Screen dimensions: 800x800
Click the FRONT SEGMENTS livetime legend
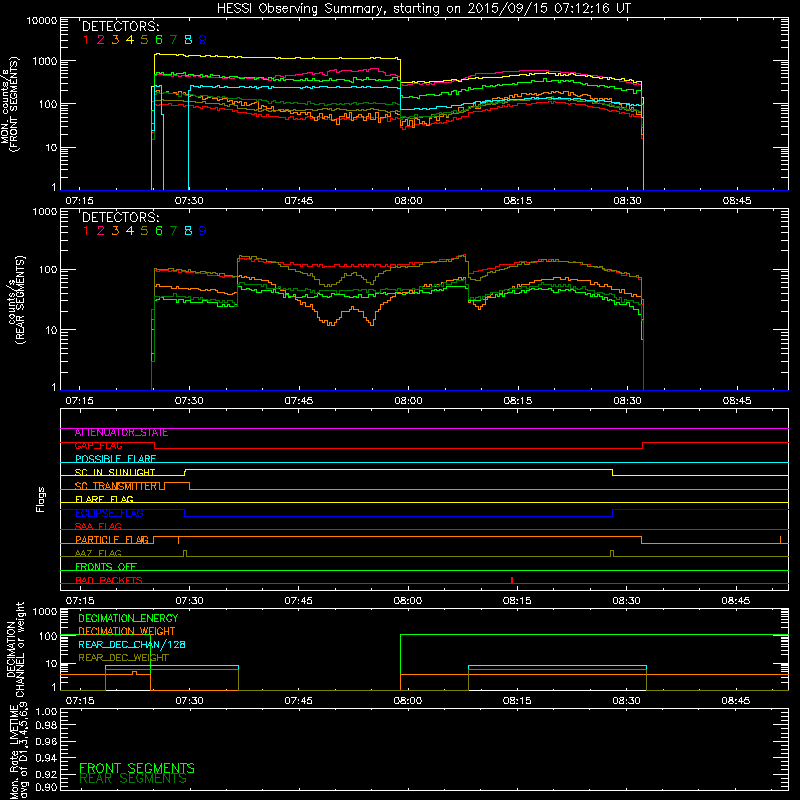(x=137, y=768)
